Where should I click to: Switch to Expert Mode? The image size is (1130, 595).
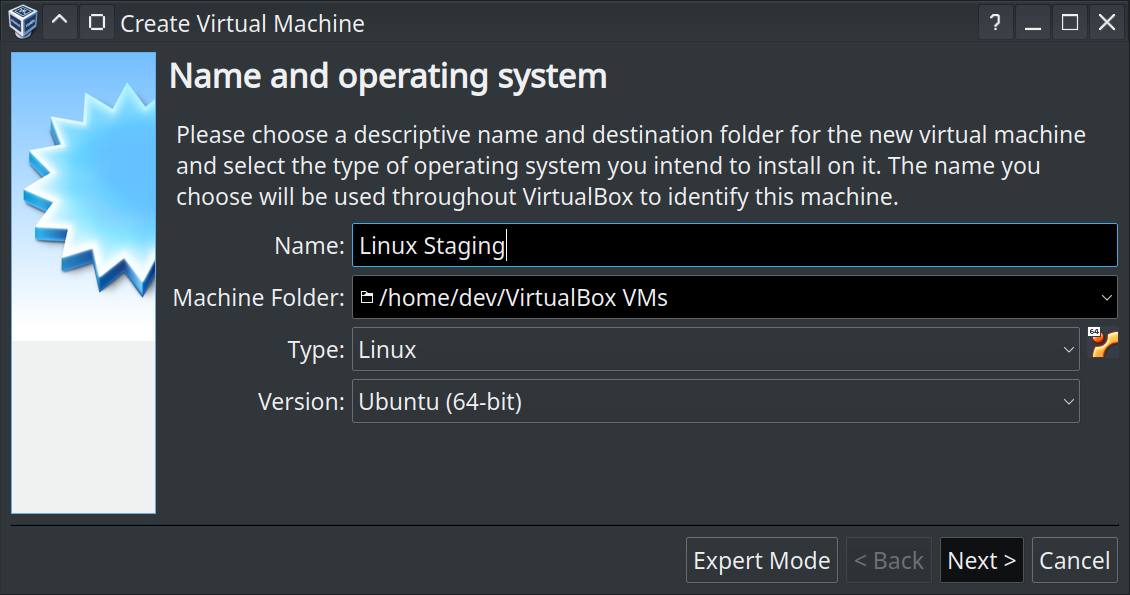pos(761,561)
